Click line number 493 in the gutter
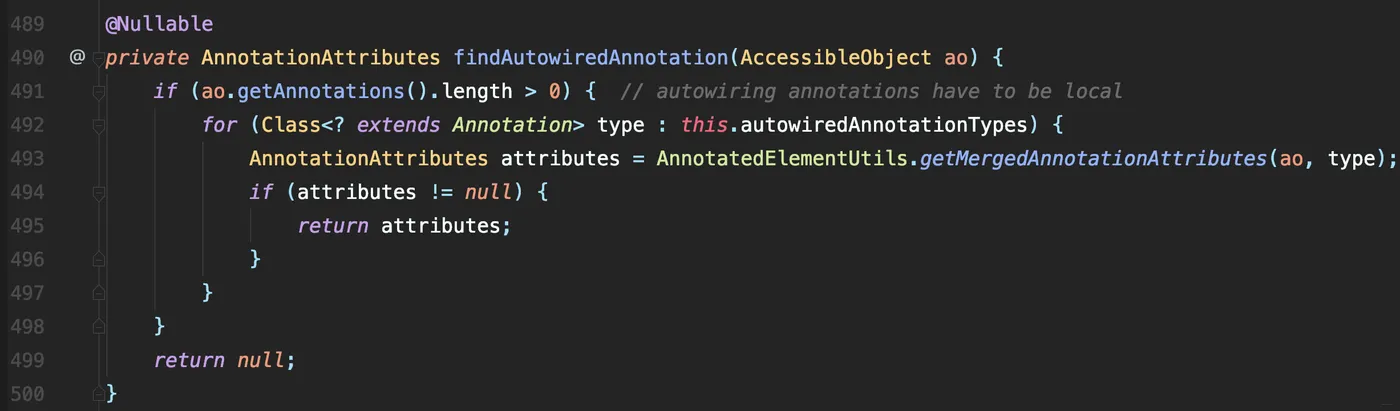The height and width of the screenshot is (411, 1400). pos(27,158)
